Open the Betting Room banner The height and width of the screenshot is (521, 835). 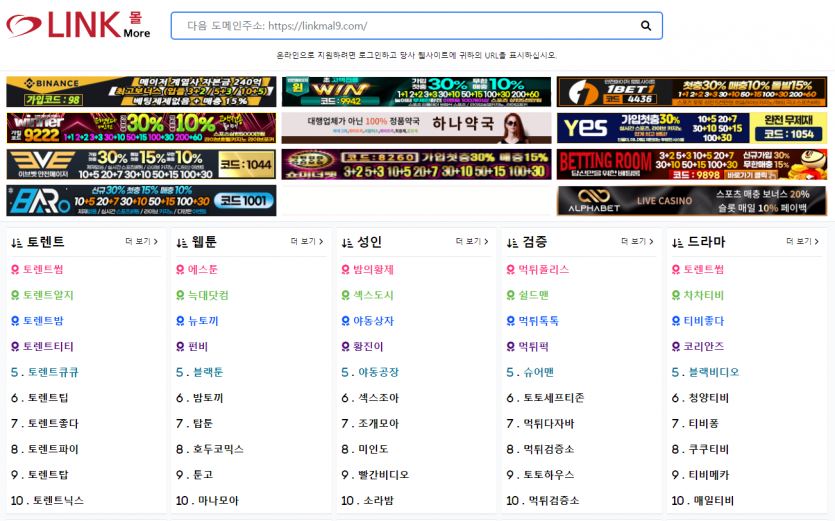tap(692, 164)
